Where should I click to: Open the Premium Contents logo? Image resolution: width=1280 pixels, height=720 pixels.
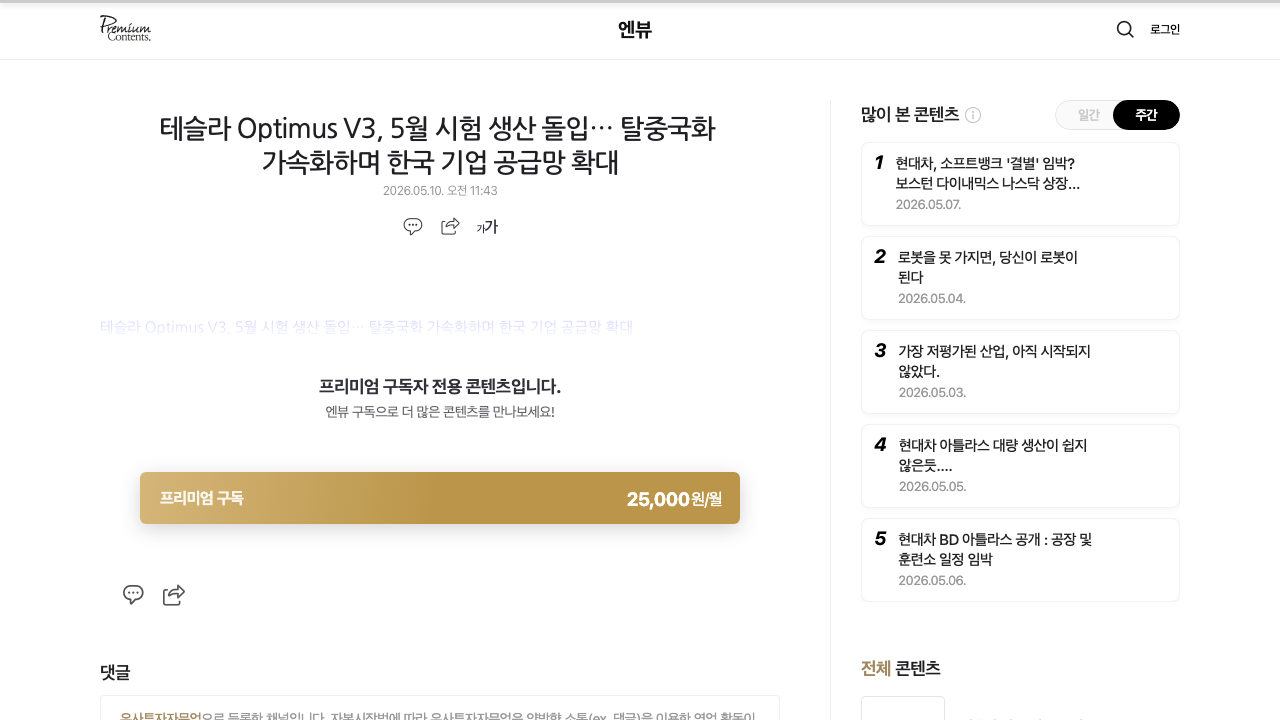pos(125,29)
